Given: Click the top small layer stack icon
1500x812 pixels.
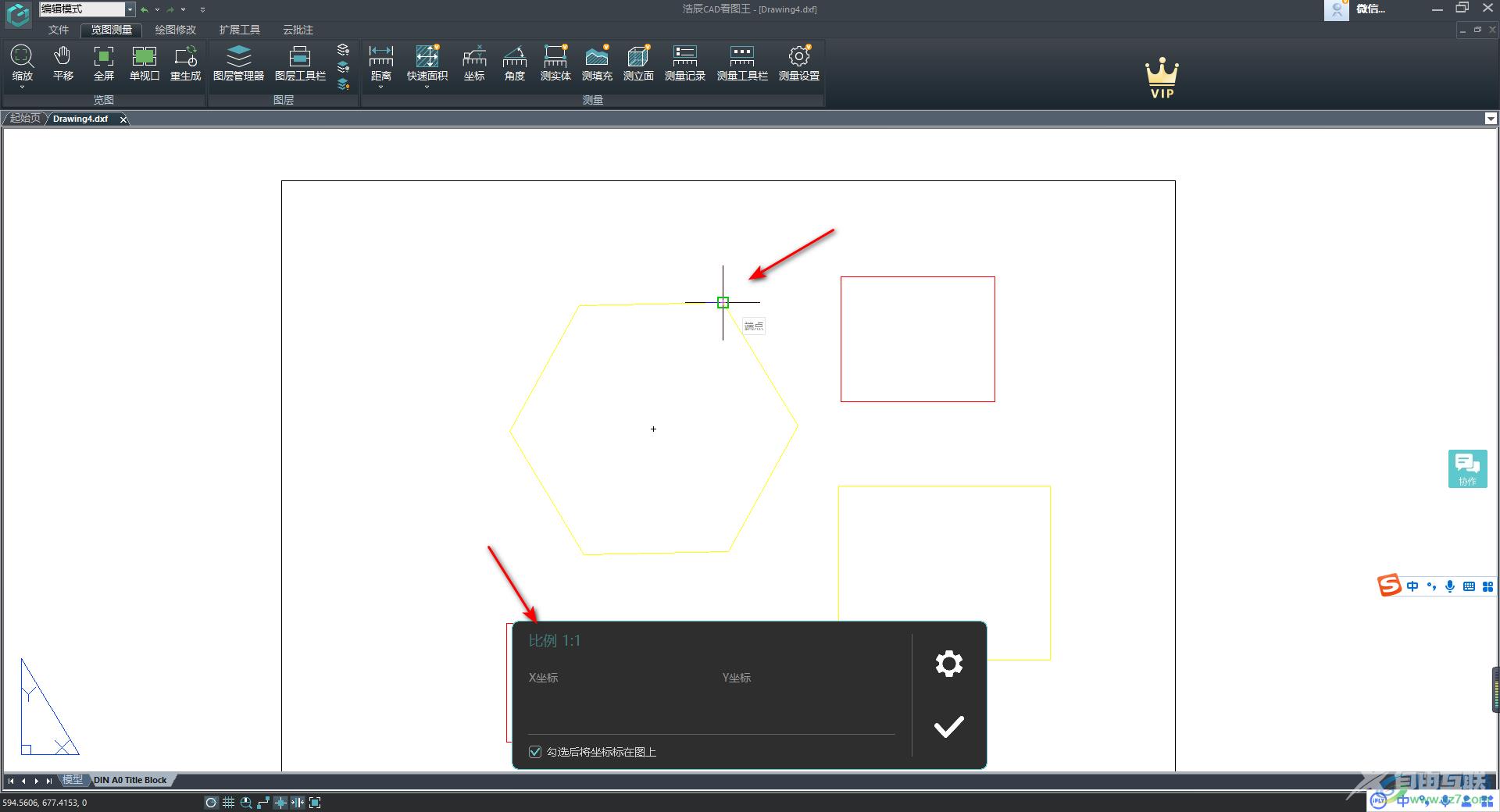Looking at the screenshot, I should [343, 49].
